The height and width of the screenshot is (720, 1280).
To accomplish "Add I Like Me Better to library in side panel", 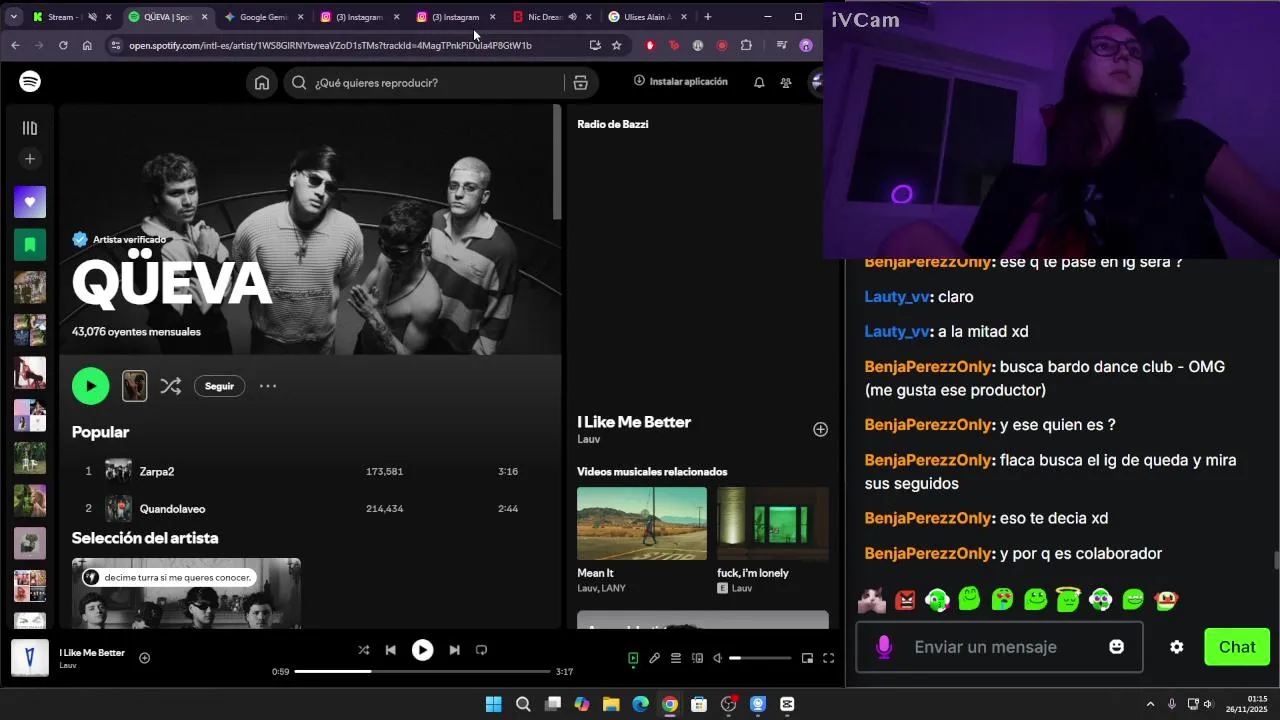I will [x=820, y=429].
